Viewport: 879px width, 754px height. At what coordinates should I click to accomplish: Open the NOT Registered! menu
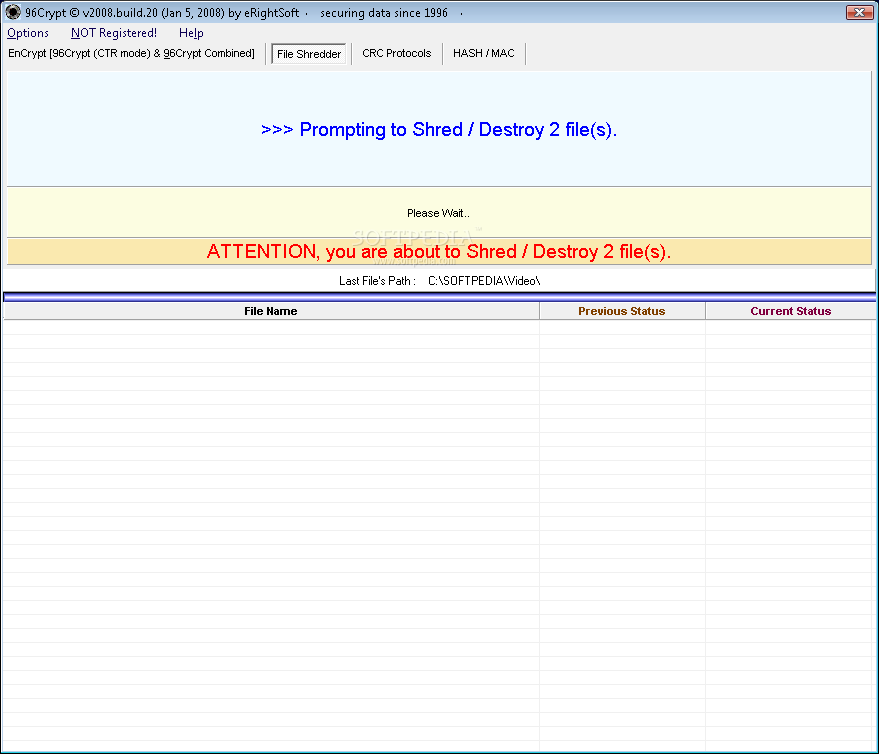pyautogui.click(x=114, y=33)
